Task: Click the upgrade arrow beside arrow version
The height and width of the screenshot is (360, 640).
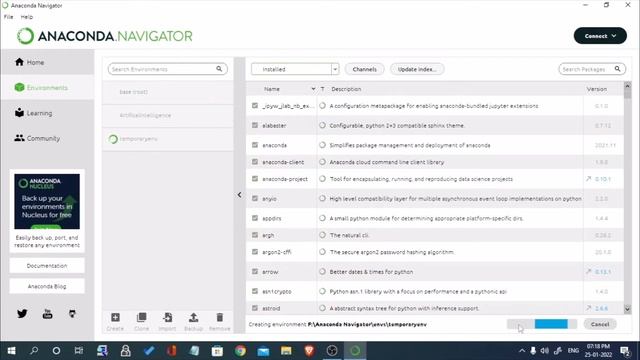Action: tap(589, 271)
